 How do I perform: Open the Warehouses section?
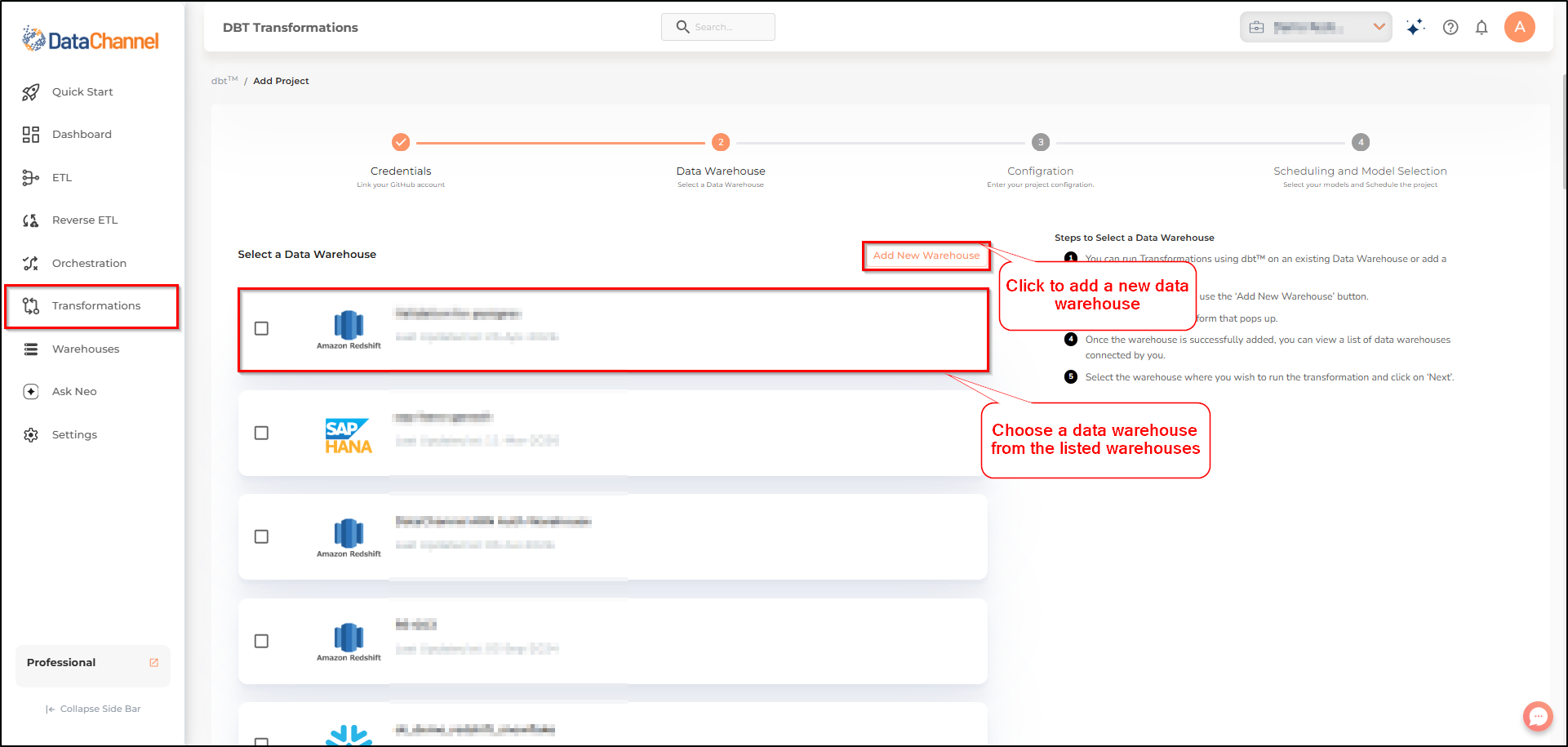coord(86,349)
